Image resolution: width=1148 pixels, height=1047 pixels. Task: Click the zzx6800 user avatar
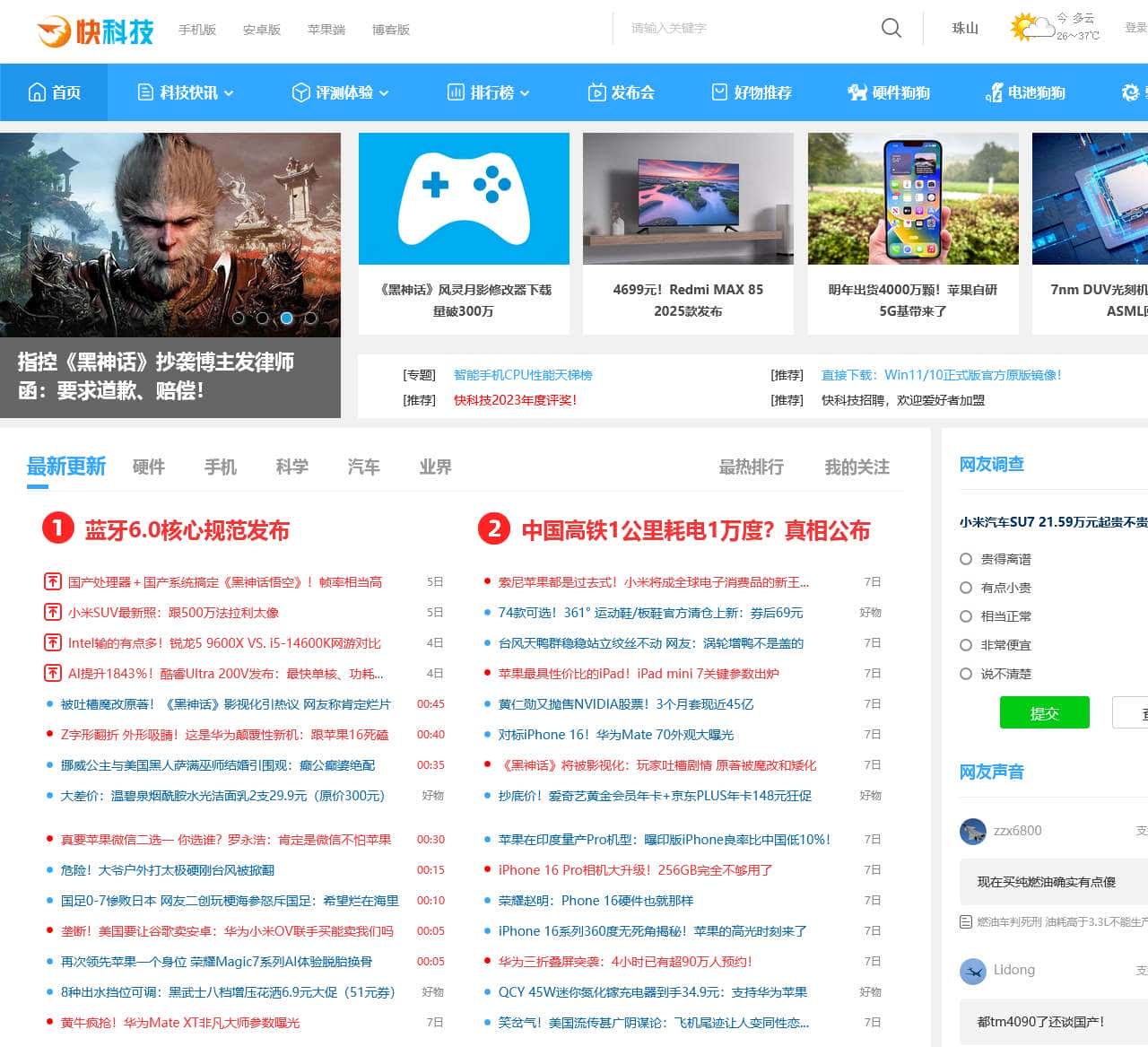pyautogui.click(x=973, y=832)
